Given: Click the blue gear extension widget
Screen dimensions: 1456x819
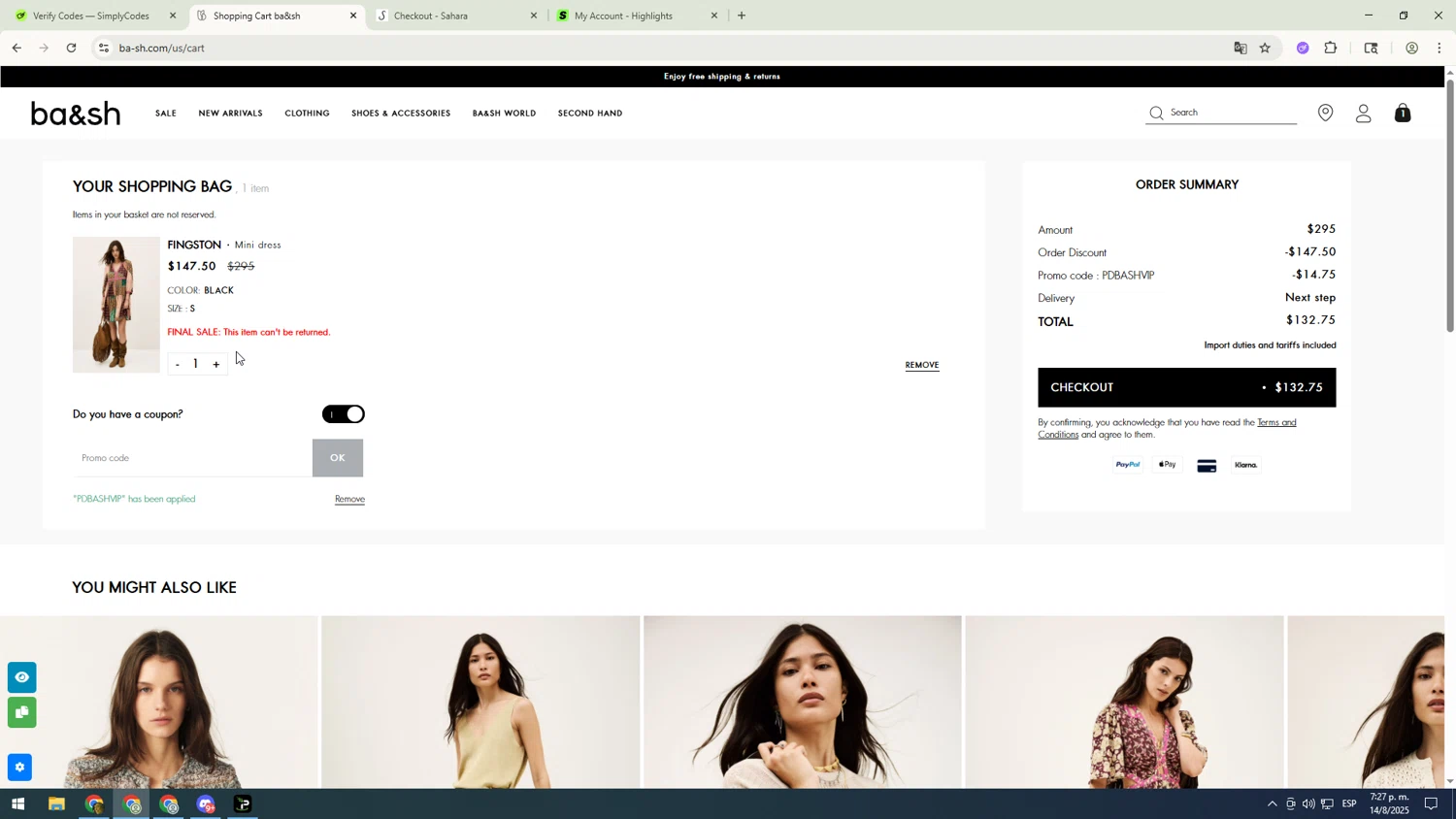Looking at the screenshot, I should tap(21, 768).
